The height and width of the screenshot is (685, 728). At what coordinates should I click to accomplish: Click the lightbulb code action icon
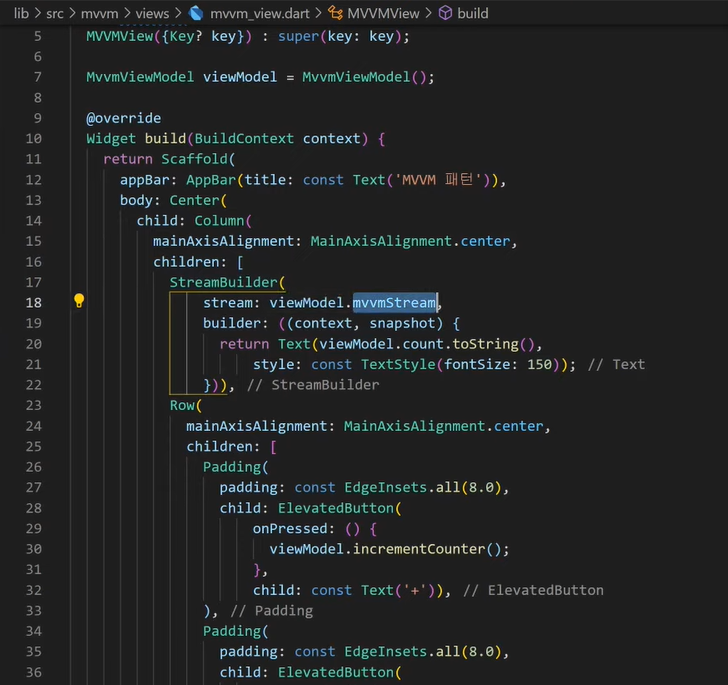click(x=79, y=301)
